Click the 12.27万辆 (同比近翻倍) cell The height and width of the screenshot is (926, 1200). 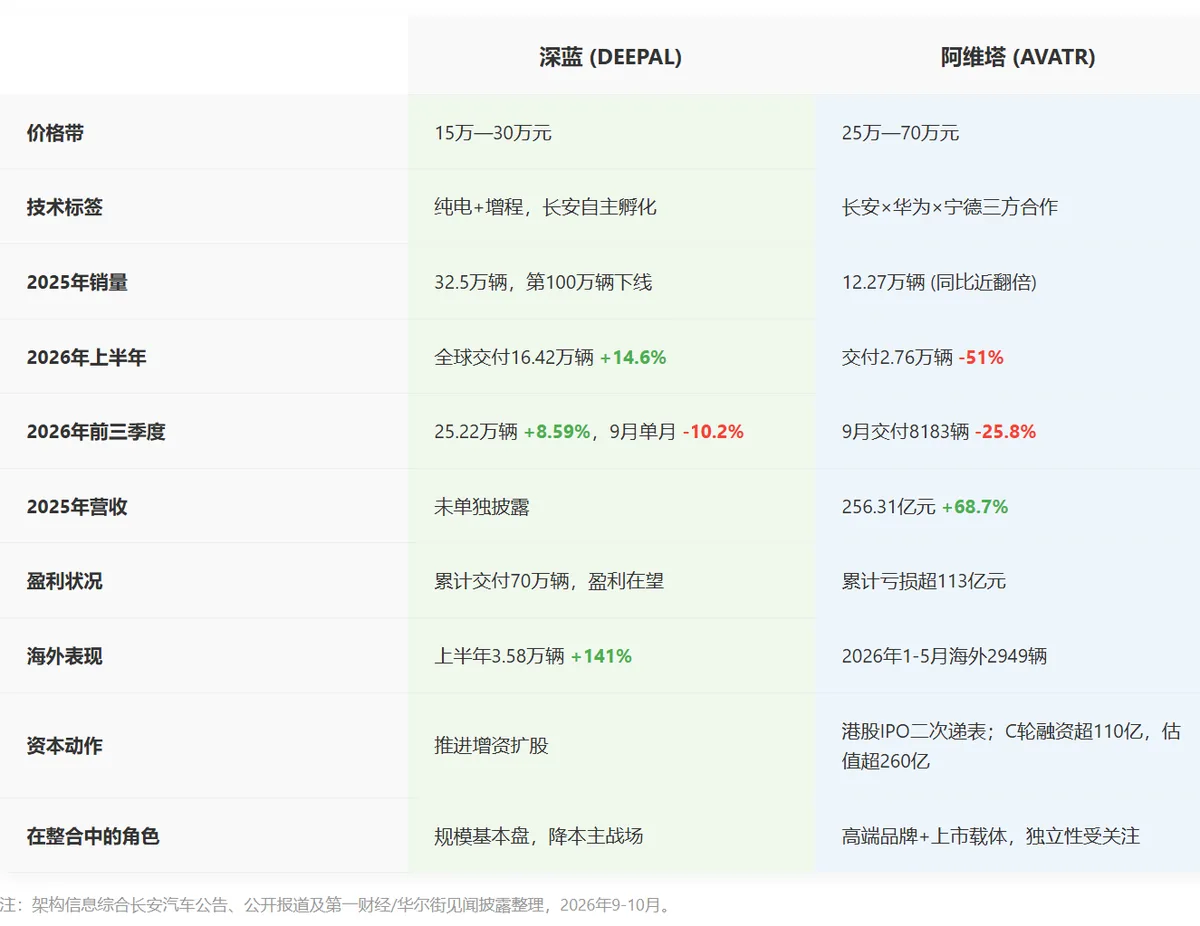(x=1007, y=282)
